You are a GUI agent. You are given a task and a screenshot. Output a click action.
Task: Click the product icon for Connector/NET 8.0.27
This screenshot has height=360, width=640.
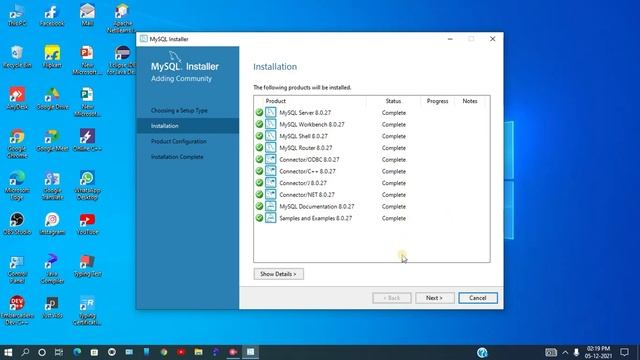click(270, 194)
